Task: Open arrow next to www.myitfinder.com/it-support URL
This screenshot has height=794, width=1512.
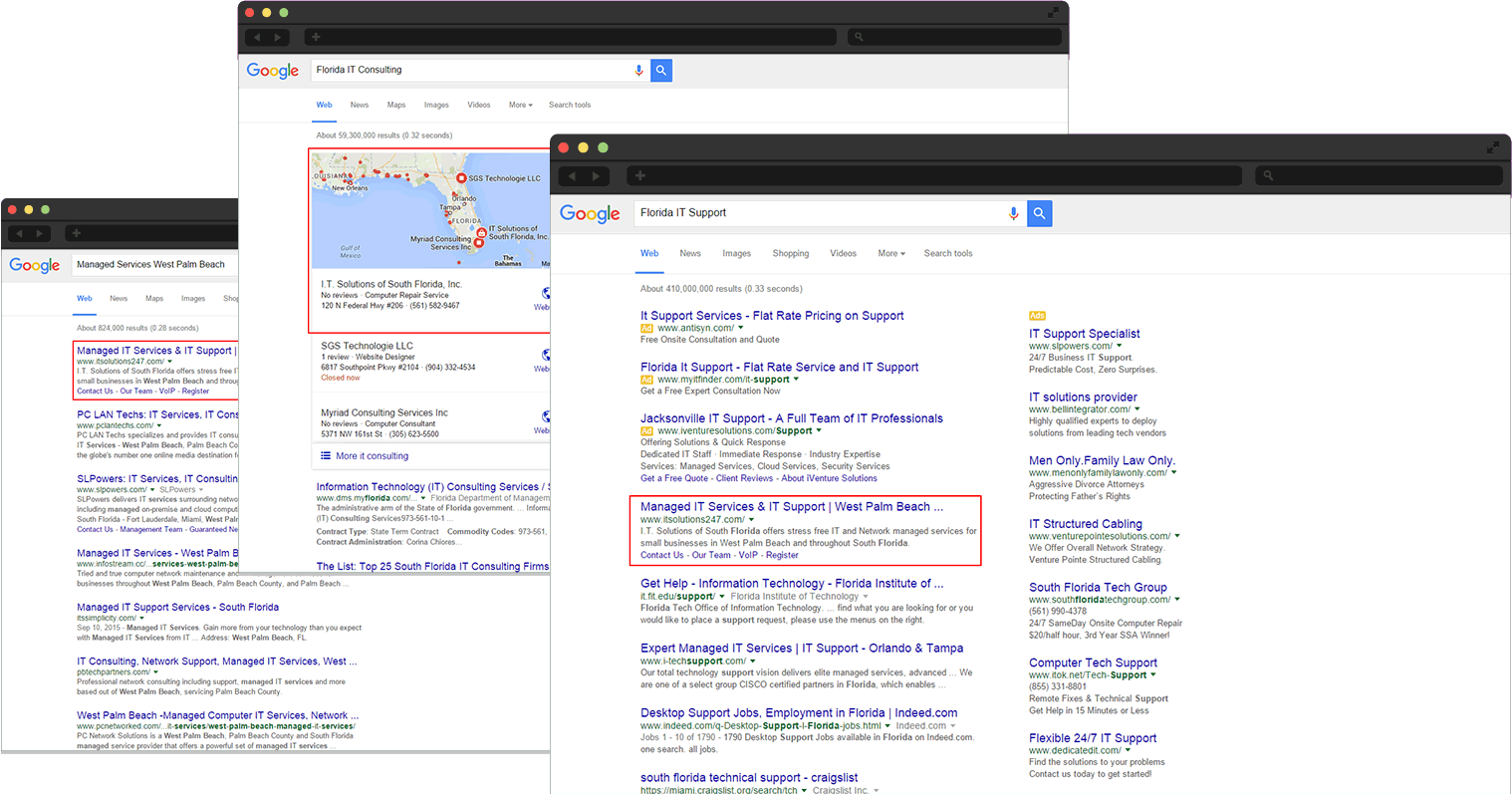Action: point(796,380)
